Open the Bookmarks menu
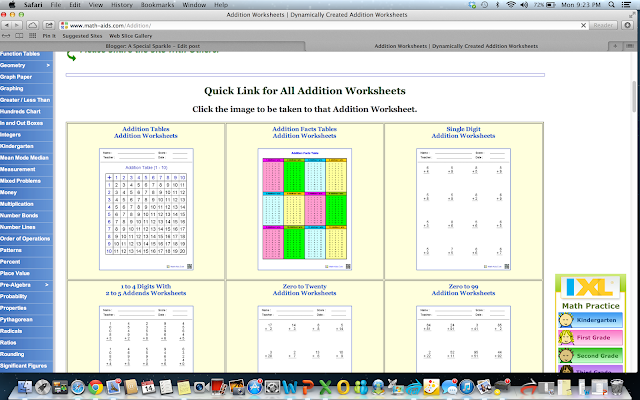The width and height of the screenshot is (640, 400). click(x=157, y=5)
